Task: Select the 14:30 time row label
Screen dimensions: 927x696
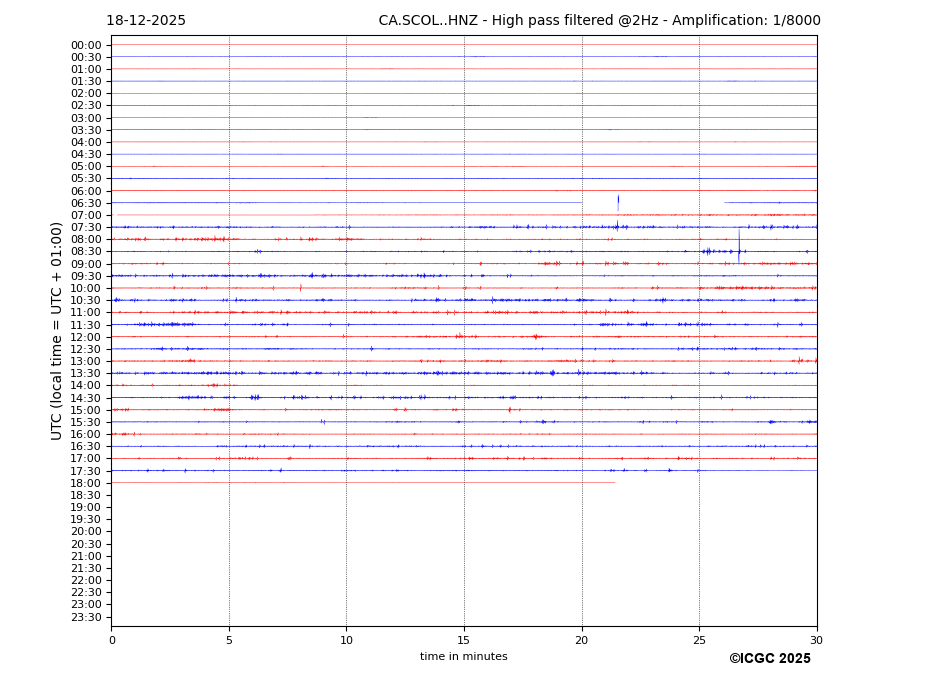Action: pyautogui.click(x=86, y=398)
